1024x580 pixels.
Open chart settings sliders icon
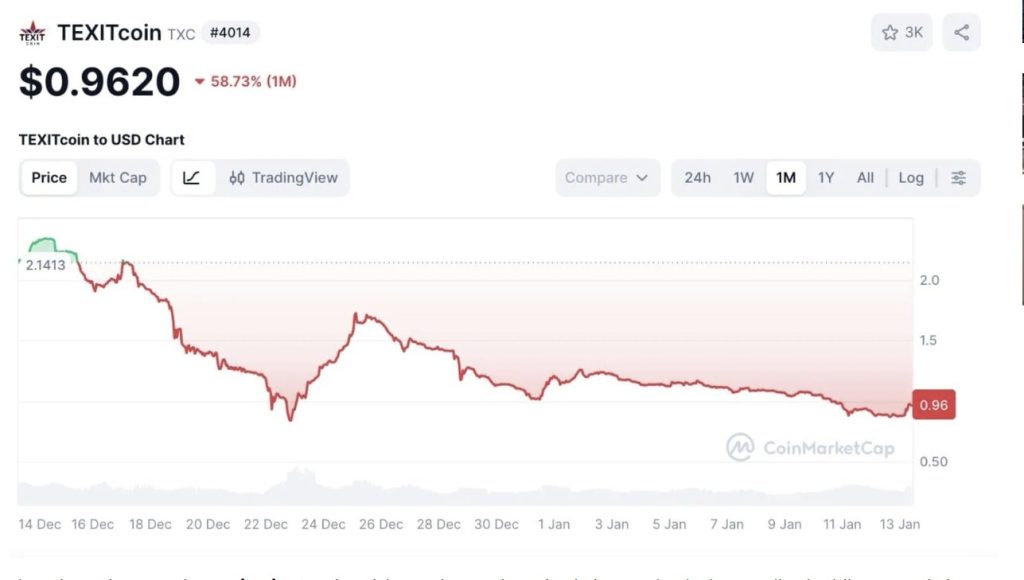958,178
